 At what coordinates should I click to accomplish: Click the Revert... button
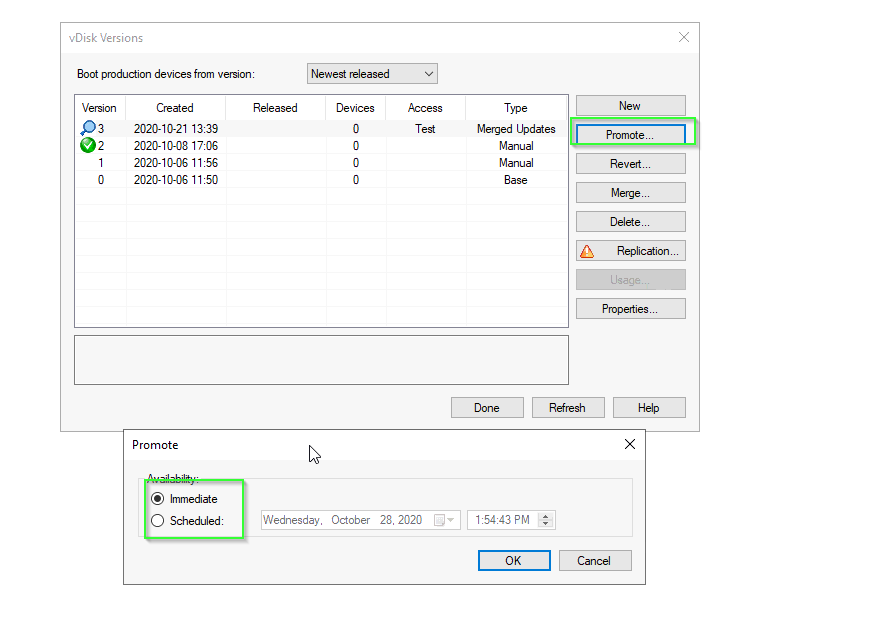pyautogui.click(x=631, y=164)
